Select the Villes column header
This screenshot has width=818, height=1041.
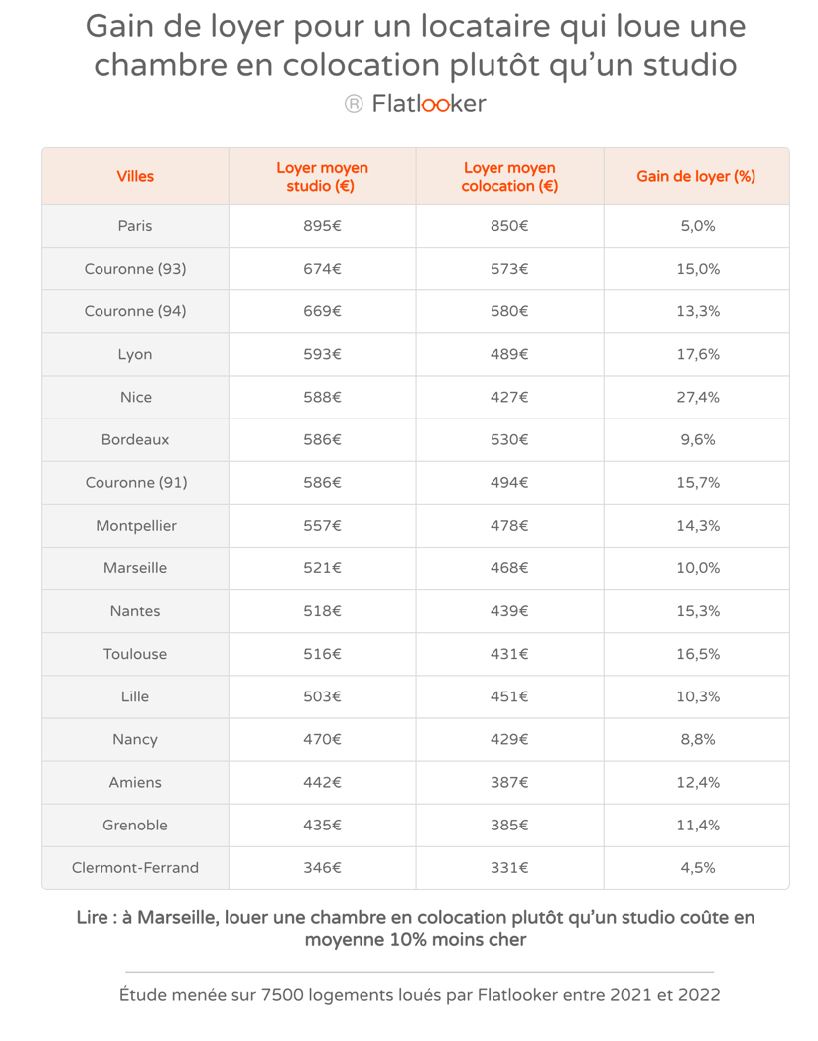coord(135,176)
